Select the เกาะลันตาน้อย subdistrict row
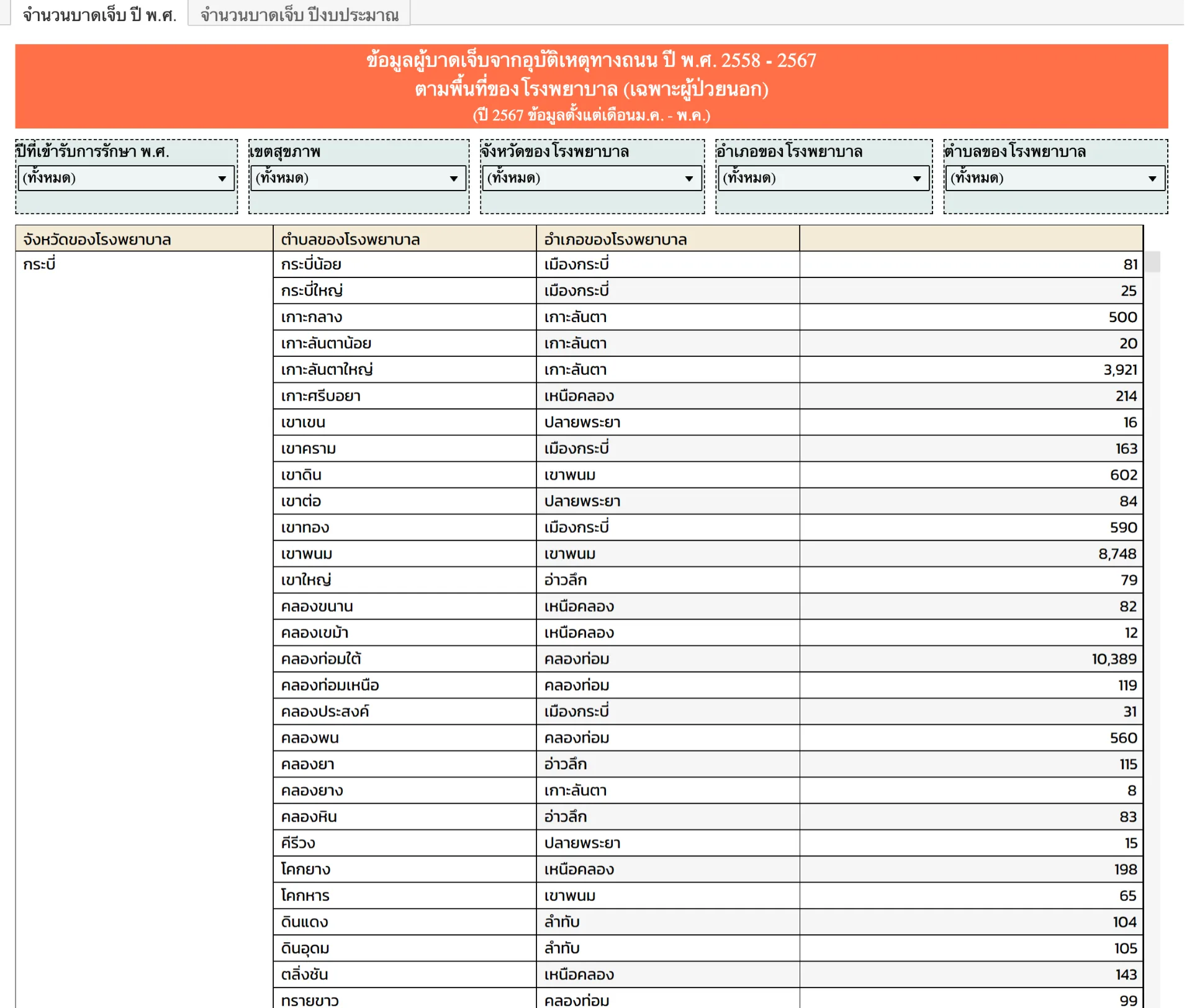The width and height of the screenshot is (1192, 1008). (405, 343)
